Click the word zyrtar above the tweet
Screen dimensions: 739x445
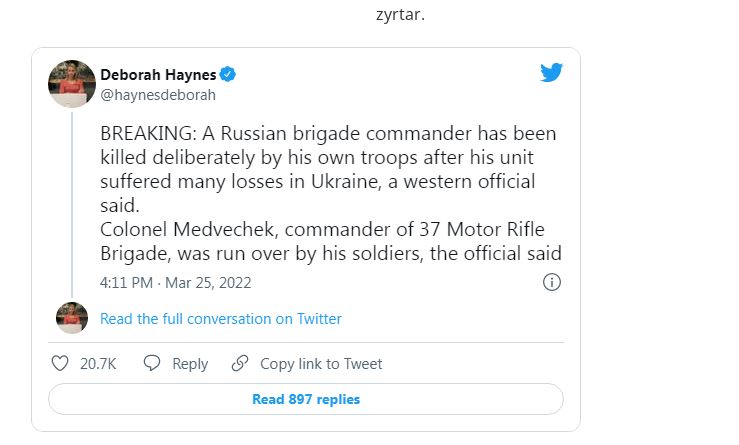pos(400,15)
